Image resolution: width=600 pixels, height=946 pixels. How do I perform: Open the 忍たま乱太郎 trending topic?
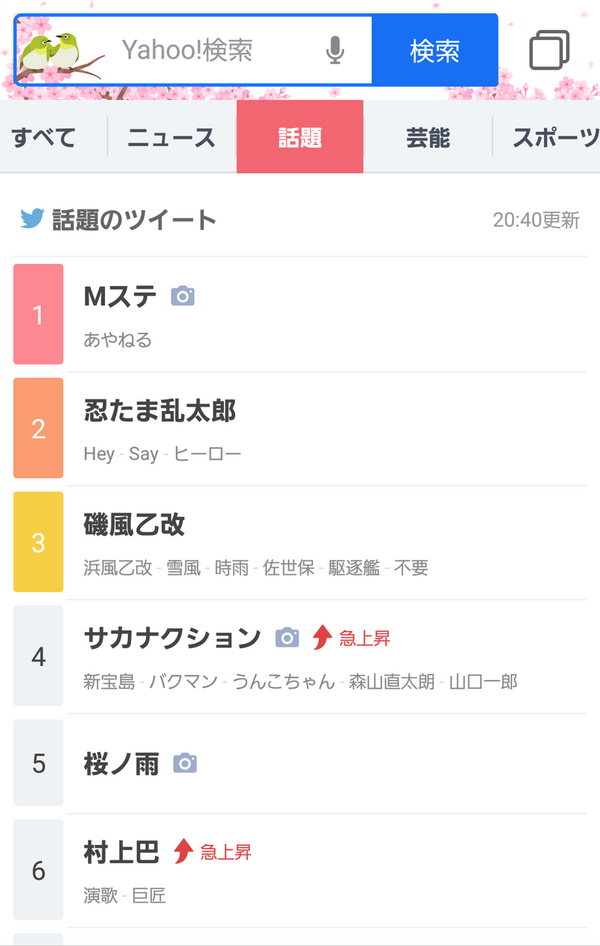click(160, 410)
